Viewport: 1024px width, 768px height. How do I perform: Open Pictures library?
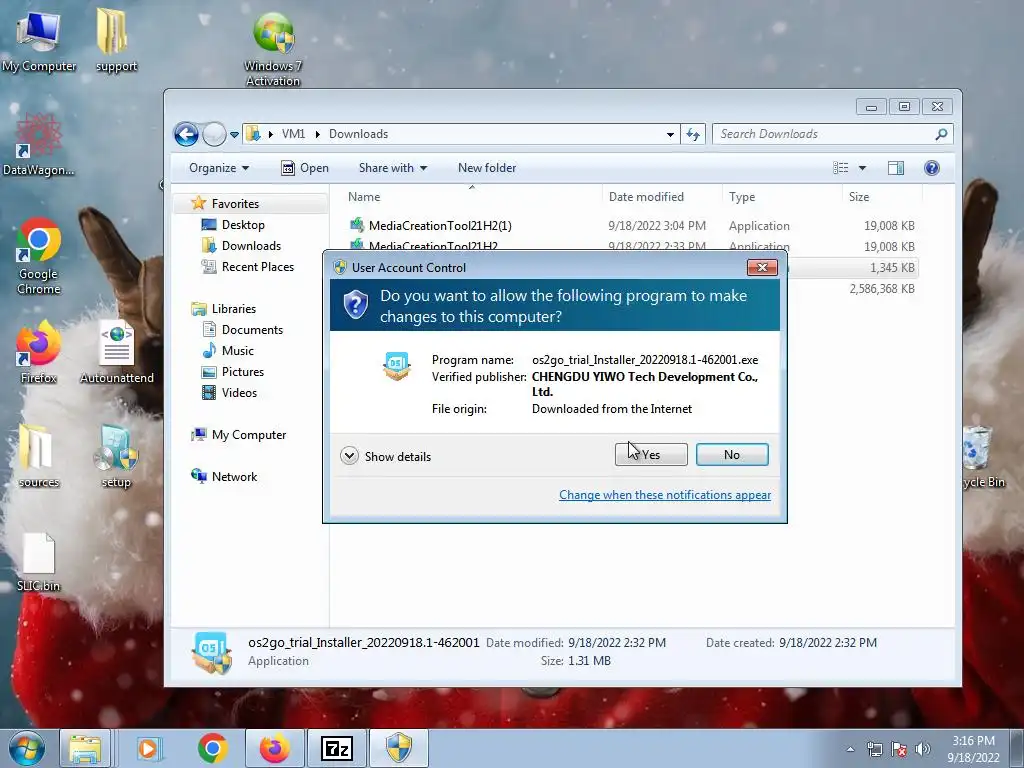(243, 372)
